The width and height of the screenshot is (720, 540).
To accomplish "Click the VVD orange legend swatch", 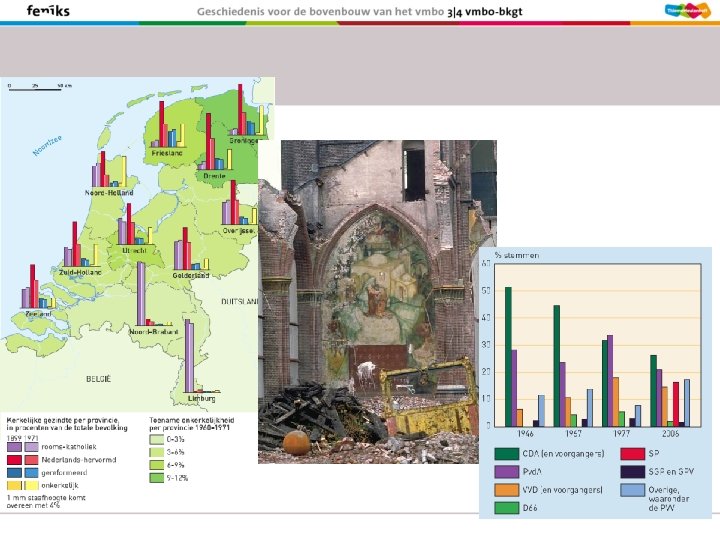I will click(x=506, y=489).
